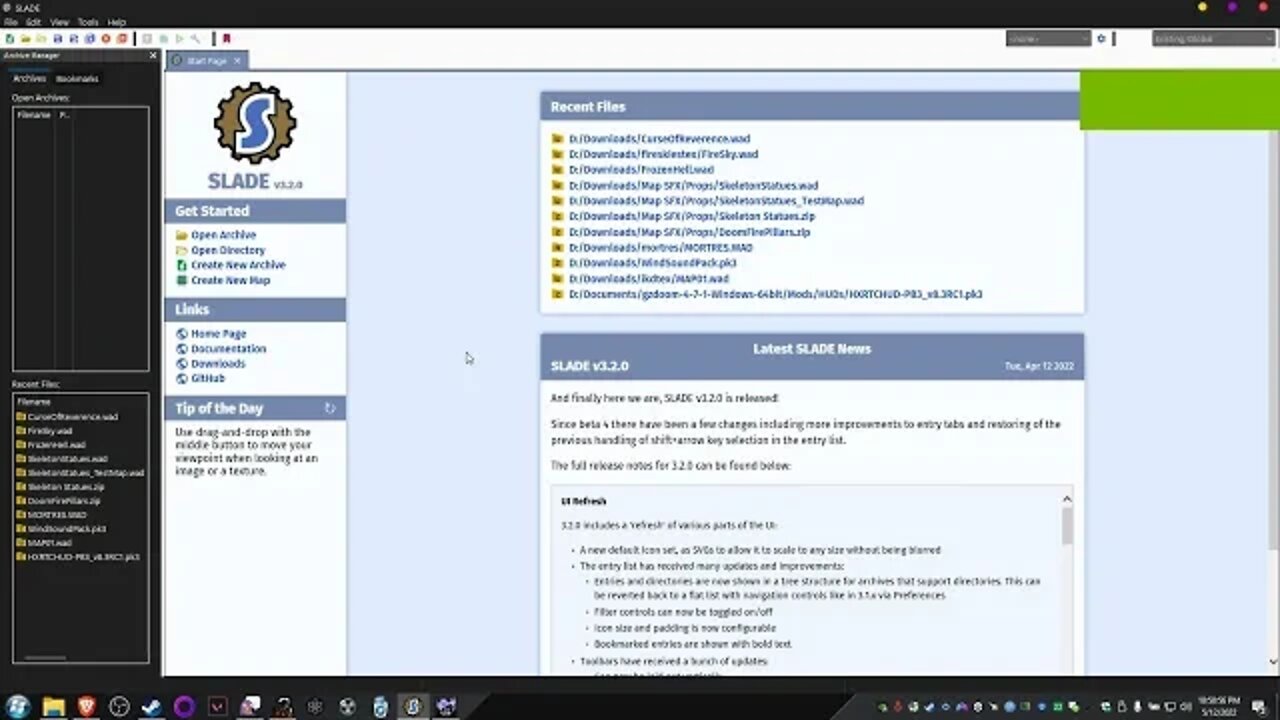Click the red Close Archive toolbar icon

click(106, 39)
